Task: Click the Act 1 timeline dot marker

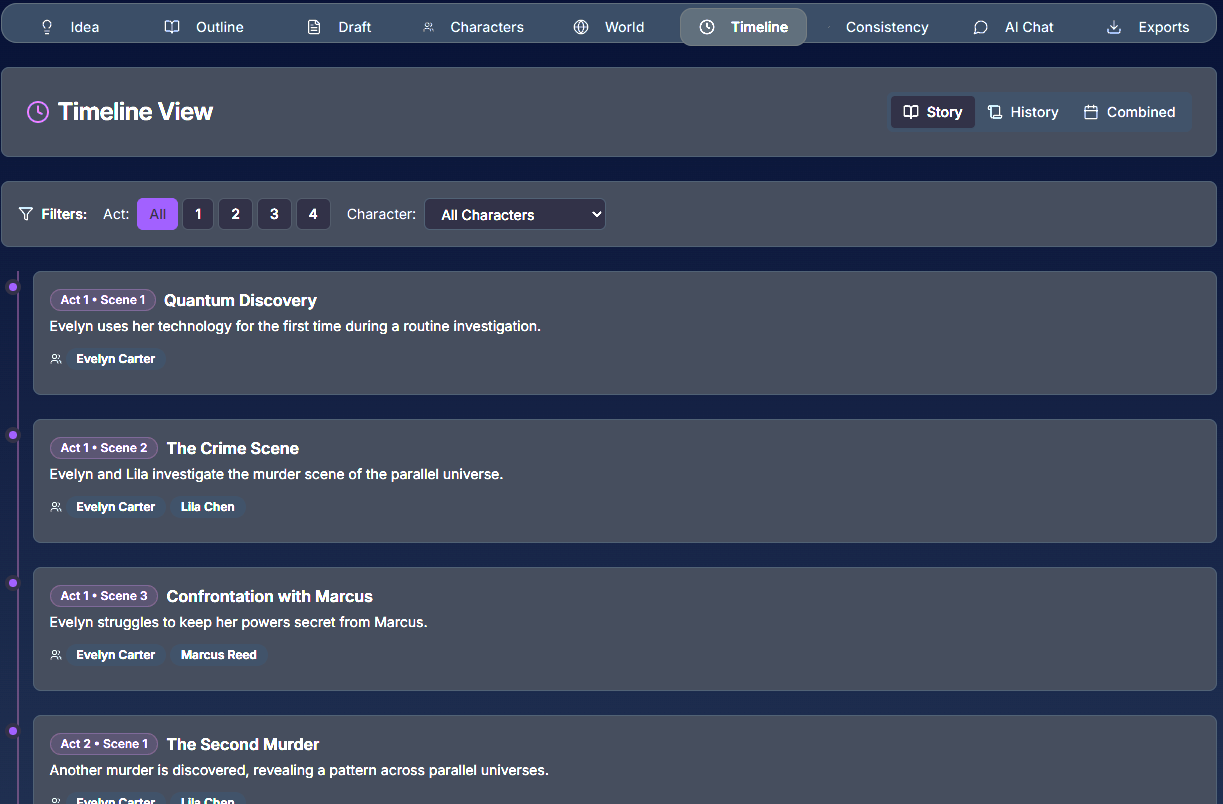Action: pyautogui.click(x=12, y=286)
